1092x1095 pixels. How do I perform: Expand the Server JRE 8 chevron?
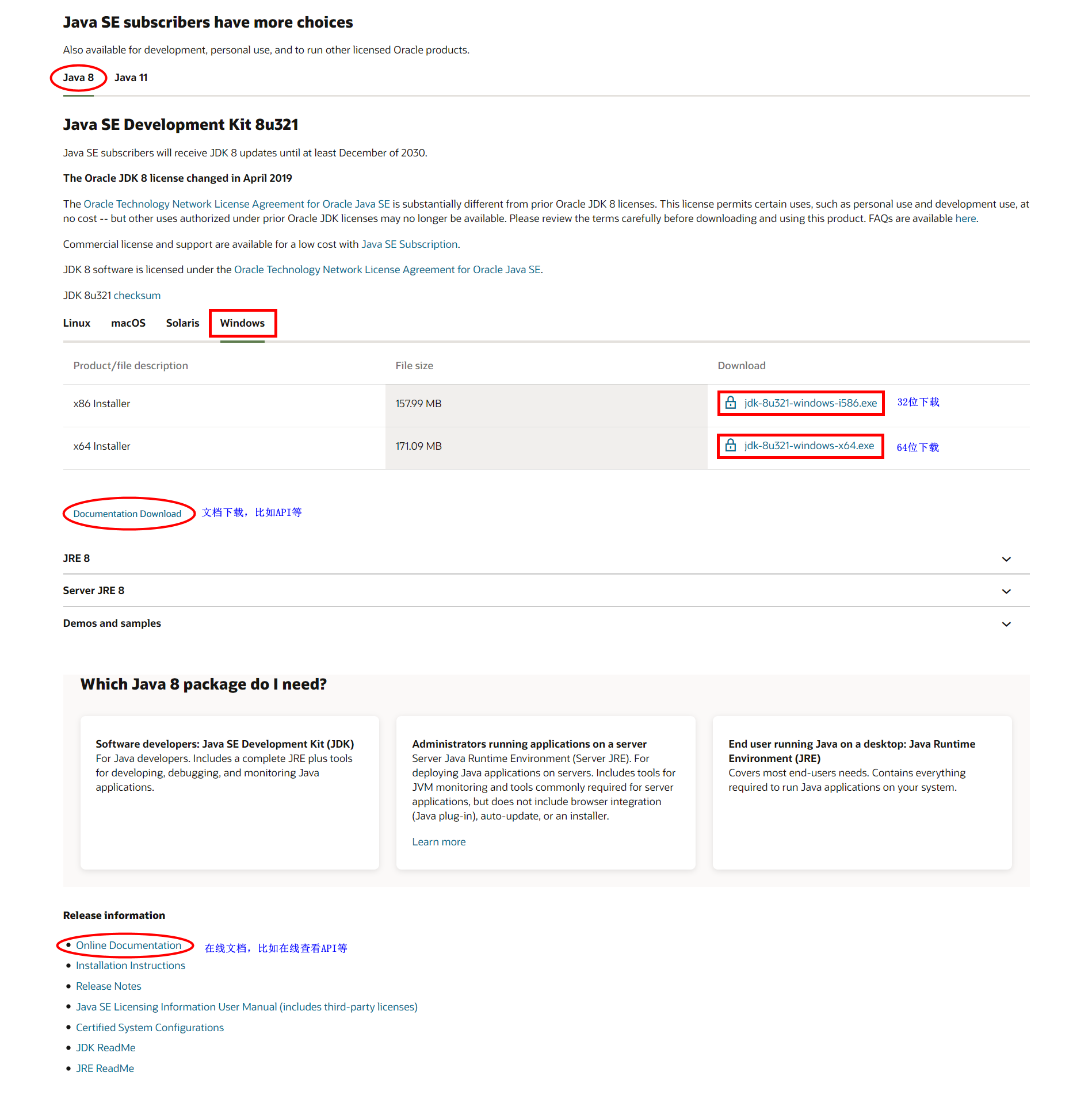coord(1006,591)
